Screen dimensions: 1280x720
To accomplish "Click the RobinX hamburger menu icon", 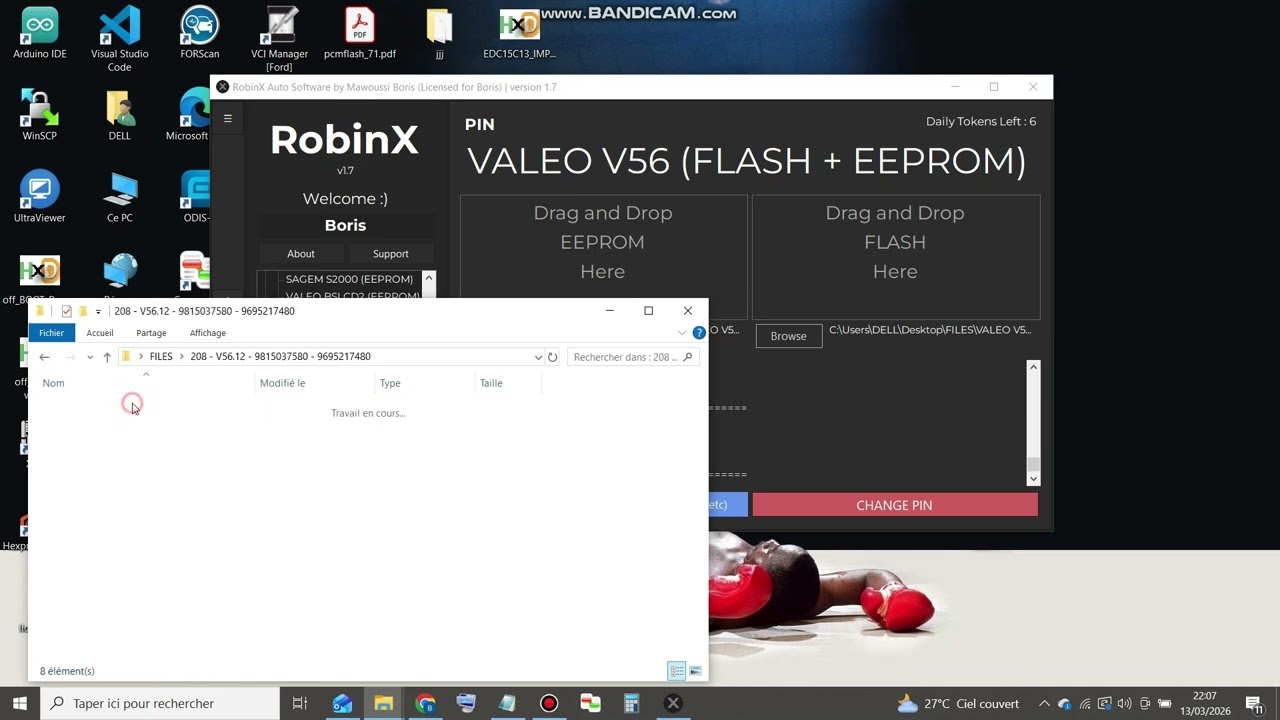I will point(227,118).
